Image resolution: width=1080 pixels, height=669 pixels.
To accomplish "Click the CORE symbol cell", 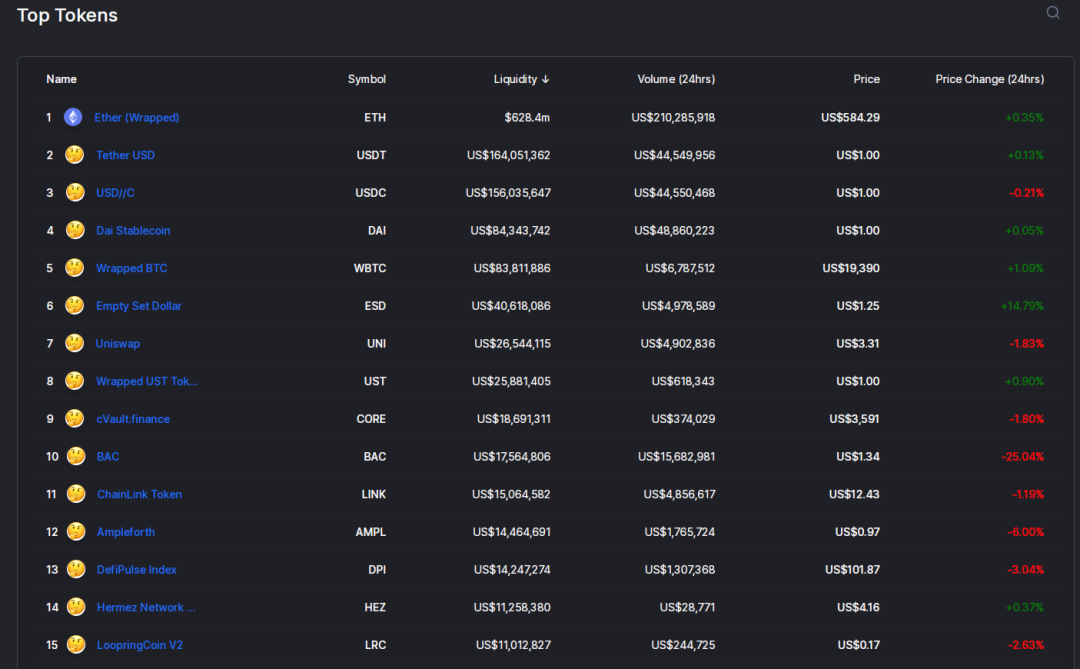I will [371, 419].
